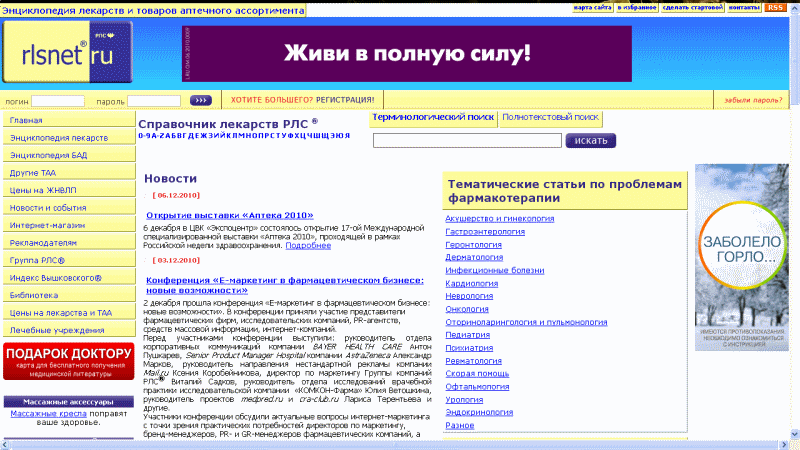The height and width of the screenshot is (450, 800).
Task: Switch to the Терминологический поиск tab
Action: click(x=433, y=118)
